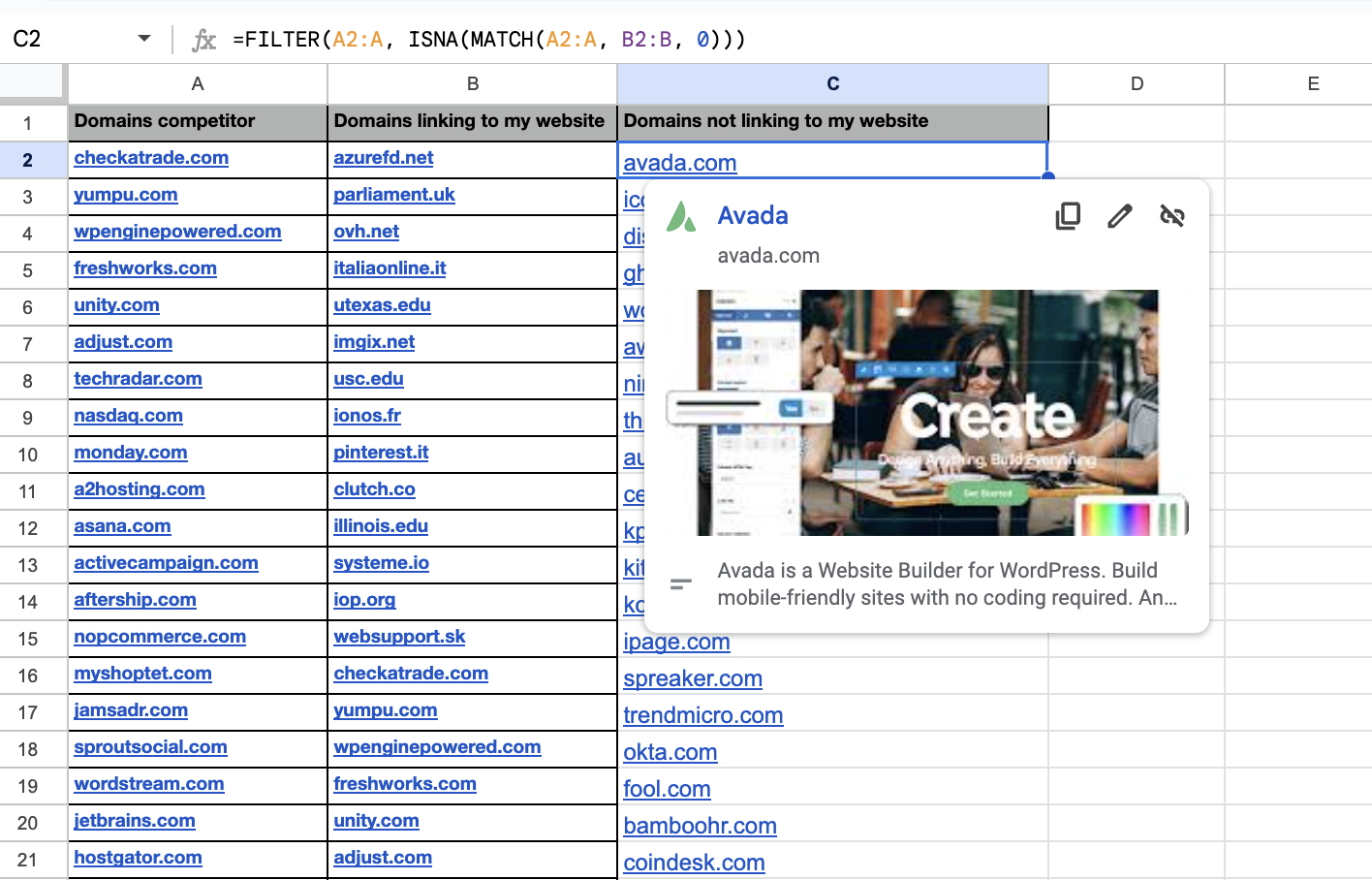The width and height of the screenshot is (1372, 880).
Task: Open myshoptet.com link
Action: pyautogui.click(x=142, y=674)
